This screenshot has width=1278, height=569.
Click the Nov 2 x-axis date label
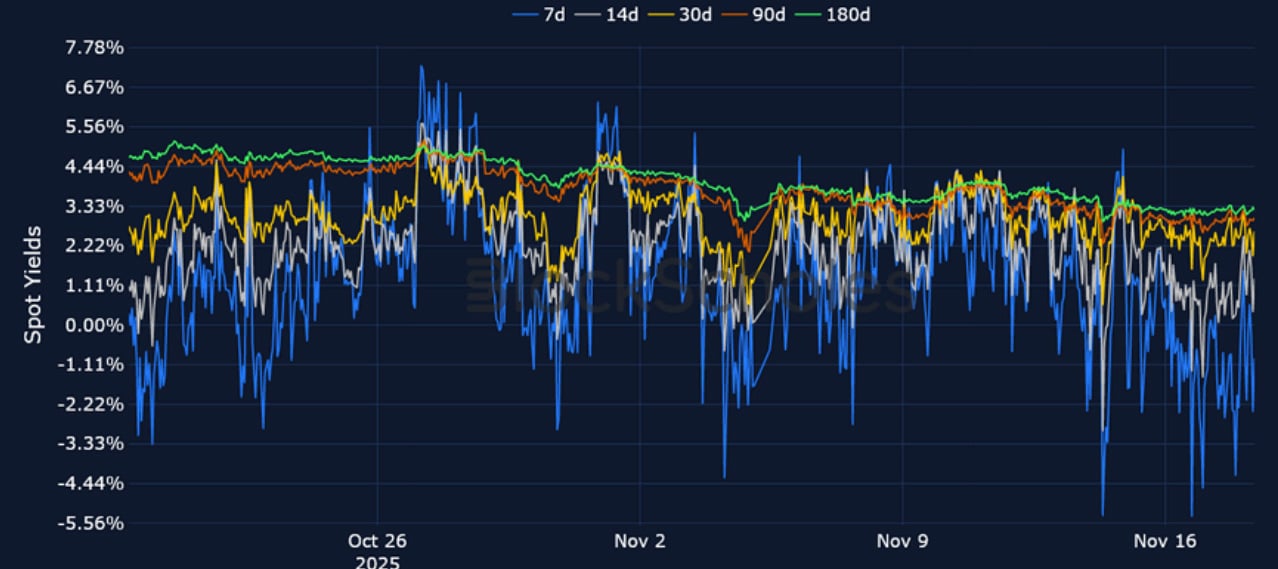pyautogui.click(x=639, y=541)
